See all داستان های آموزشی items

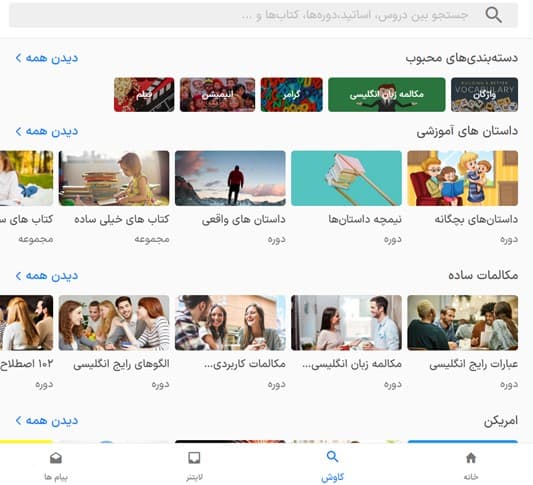[x=47, y=131]
